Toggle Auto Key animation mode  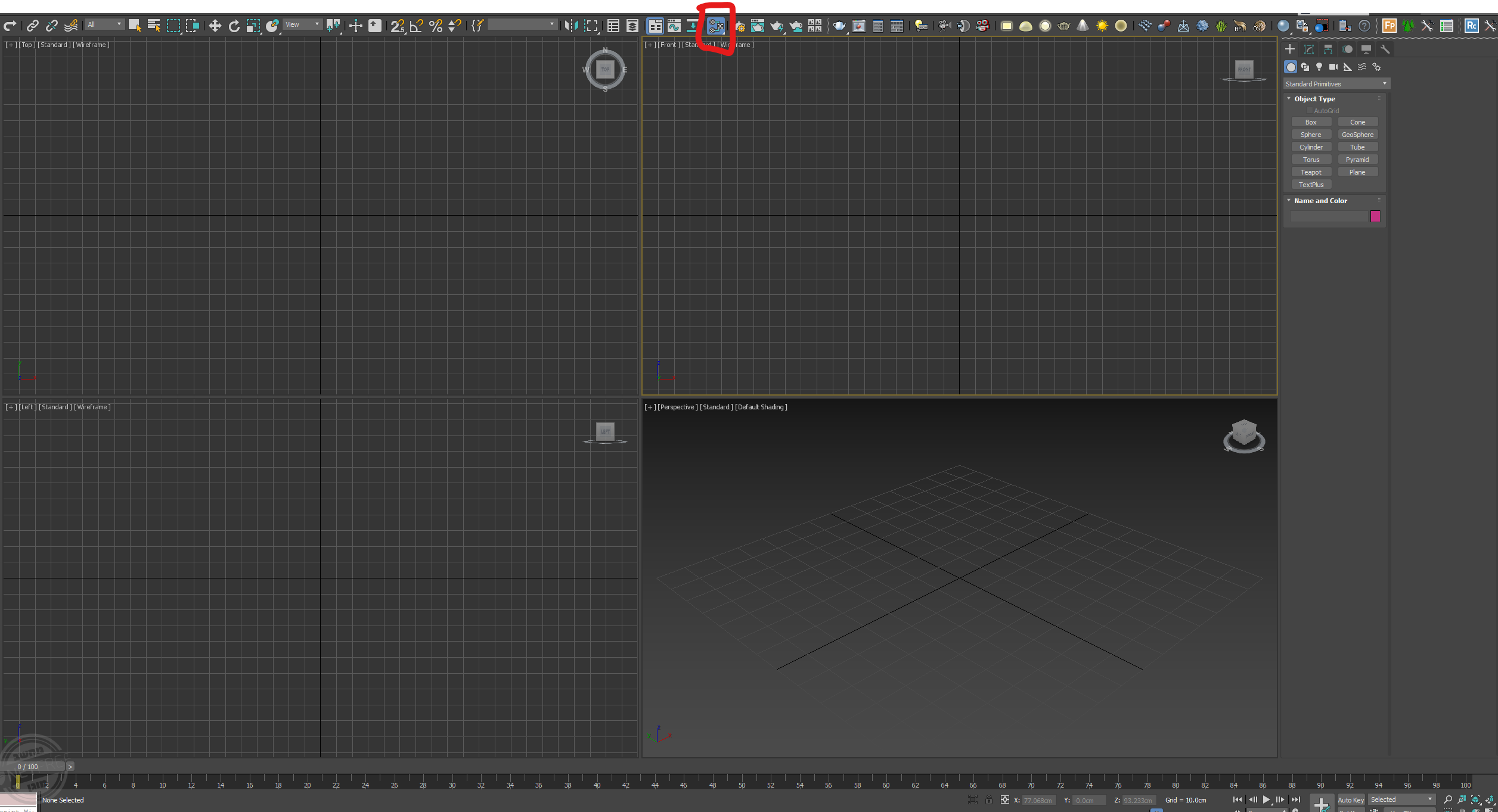click(1350, 800)
